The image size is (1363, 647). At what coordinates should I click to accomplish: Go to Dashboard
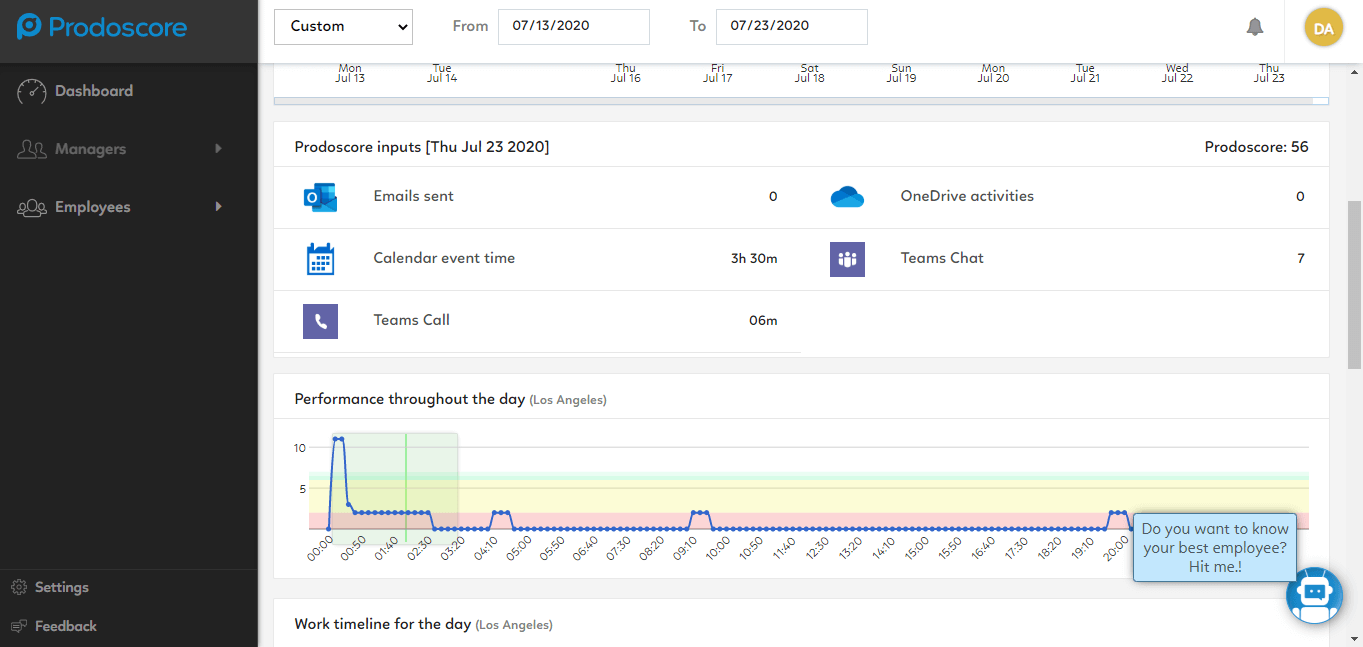94,91
